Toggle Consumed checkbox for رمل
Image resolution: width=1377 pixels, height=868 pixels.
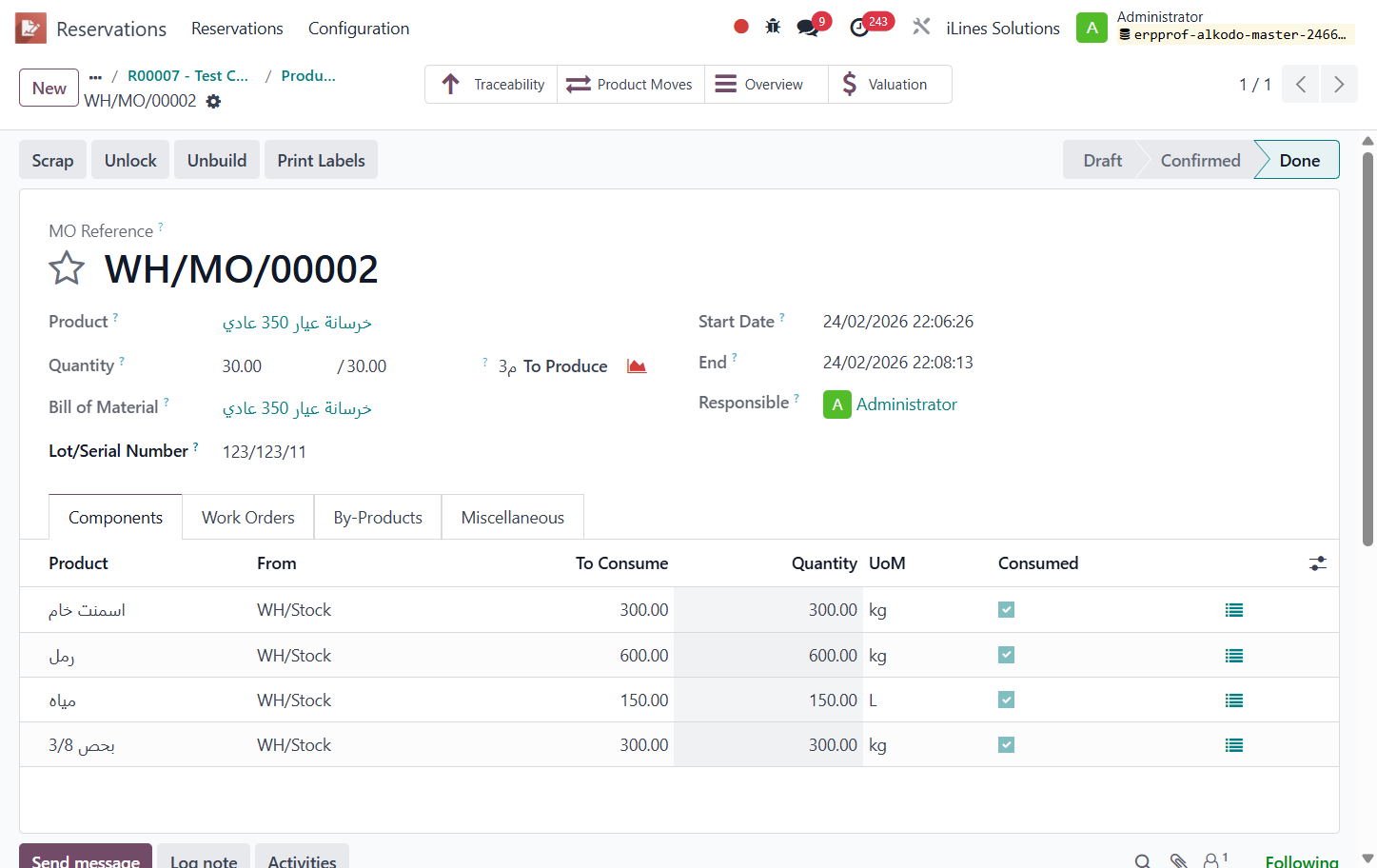(1006, 655)
